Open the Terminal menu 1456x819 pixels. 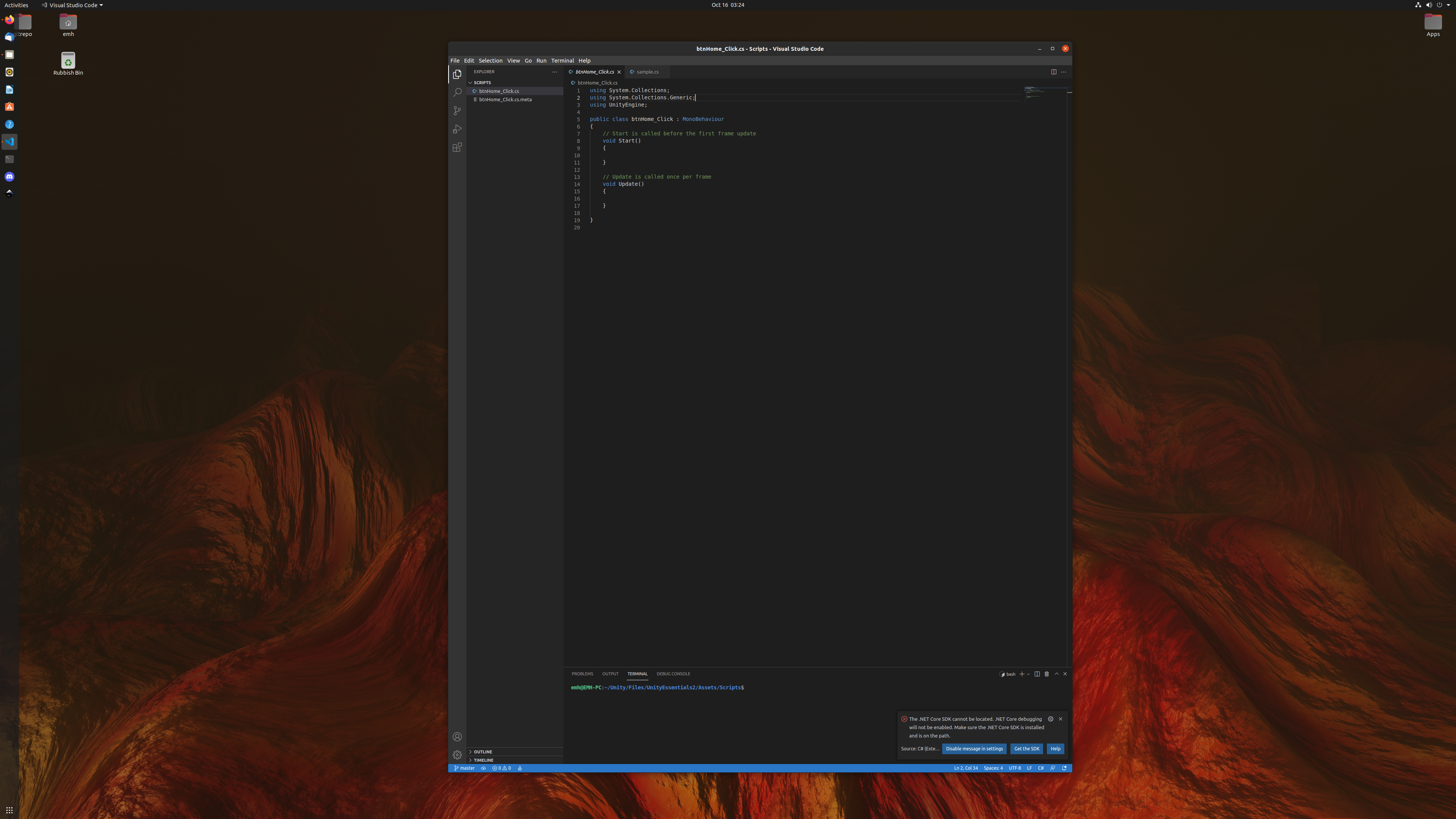(x=562, y=61)
